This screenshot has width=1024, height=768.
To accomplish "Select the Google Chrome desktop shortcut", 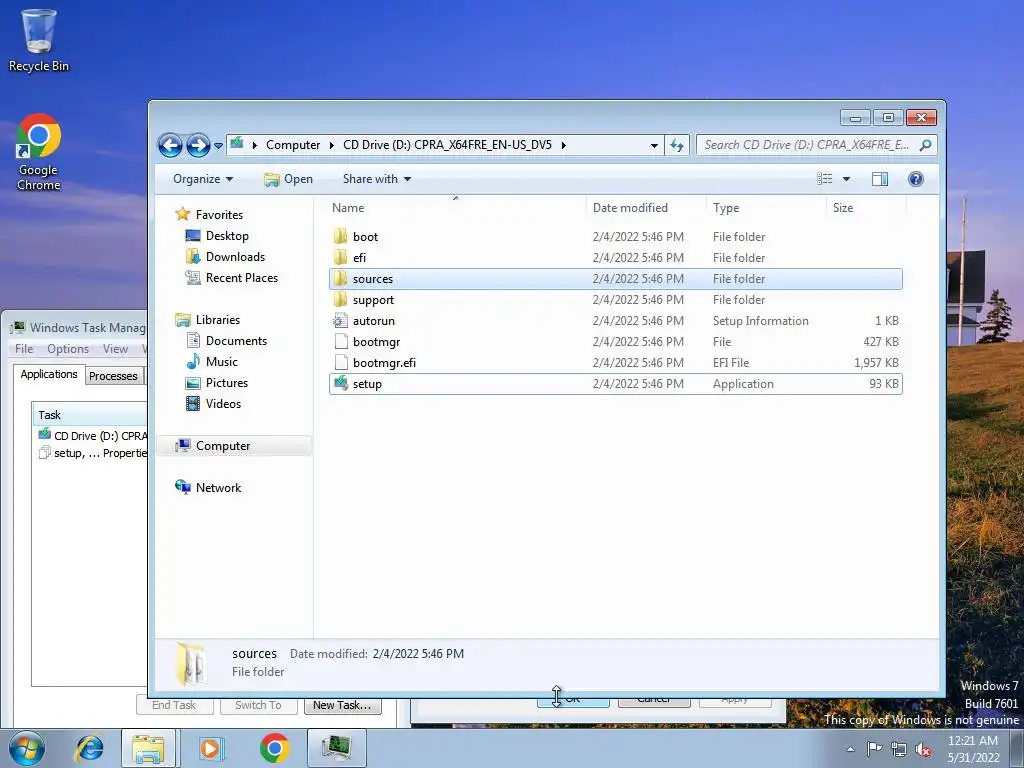I will tap(39, 152).
